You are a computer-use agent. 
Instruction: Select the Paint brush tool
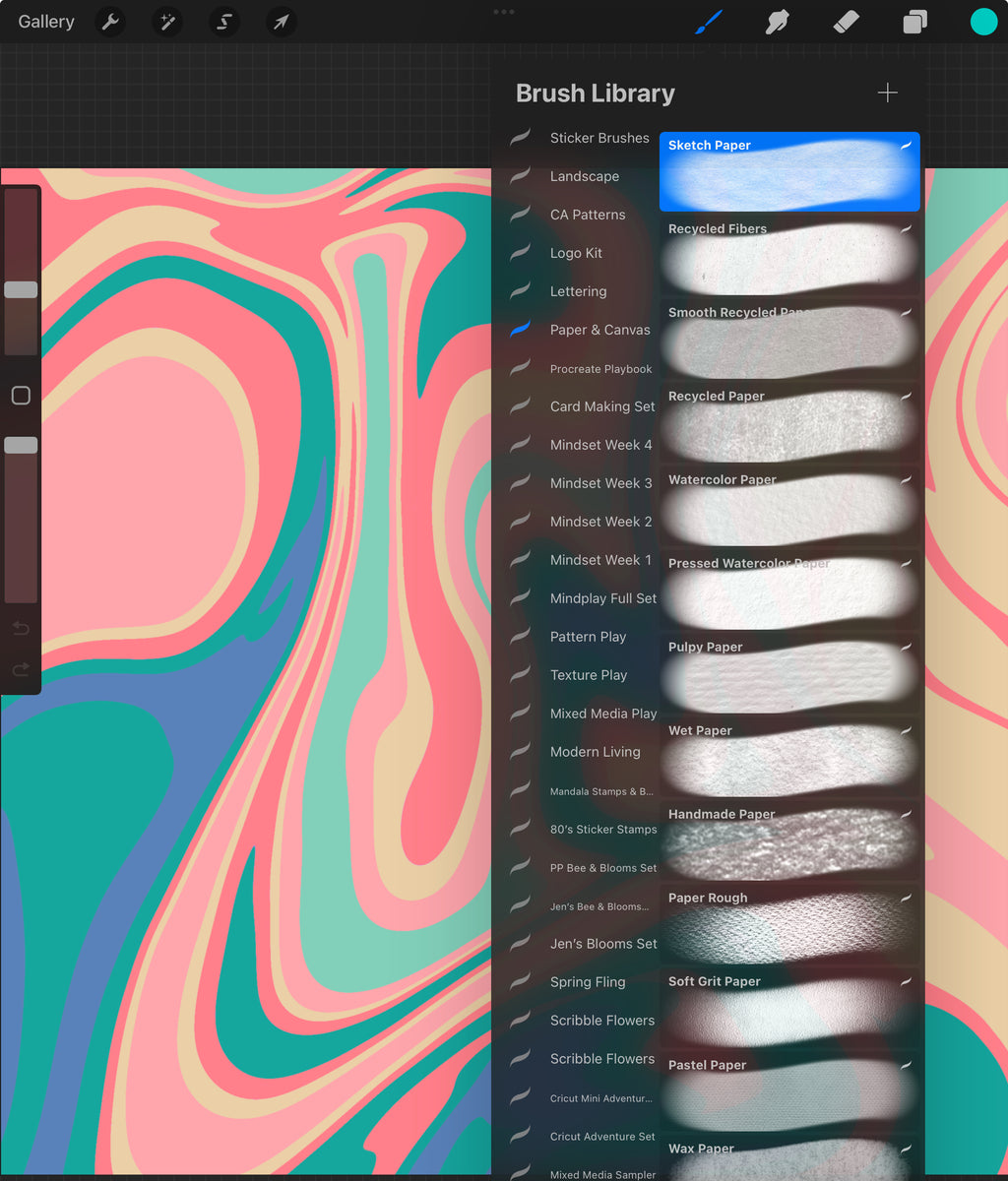(711, 22)
